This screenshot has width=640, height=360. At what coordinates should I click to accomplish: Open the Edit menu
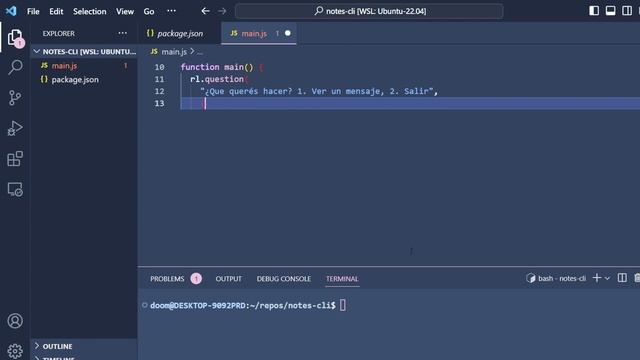tap(56, 11)
